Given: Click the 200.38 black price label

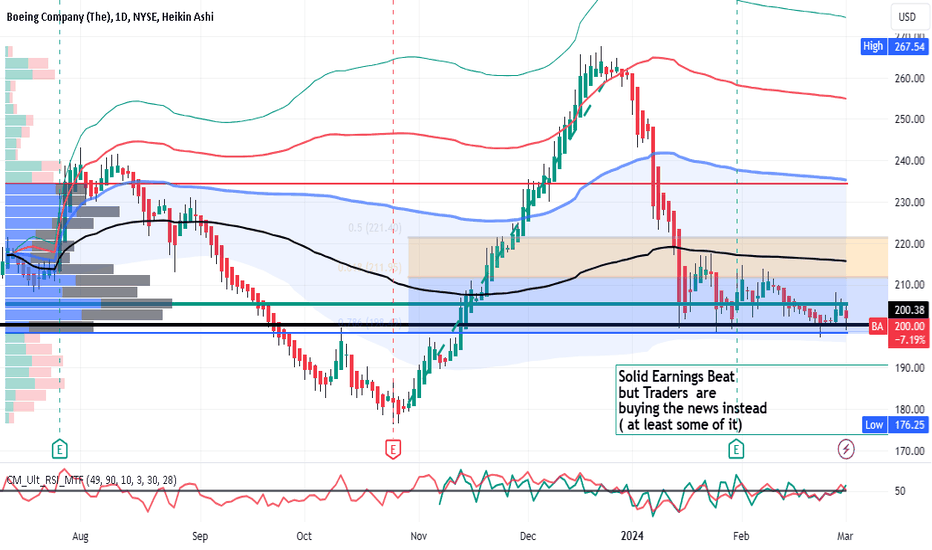Looking at the screenshot, I should pos(909,310).
